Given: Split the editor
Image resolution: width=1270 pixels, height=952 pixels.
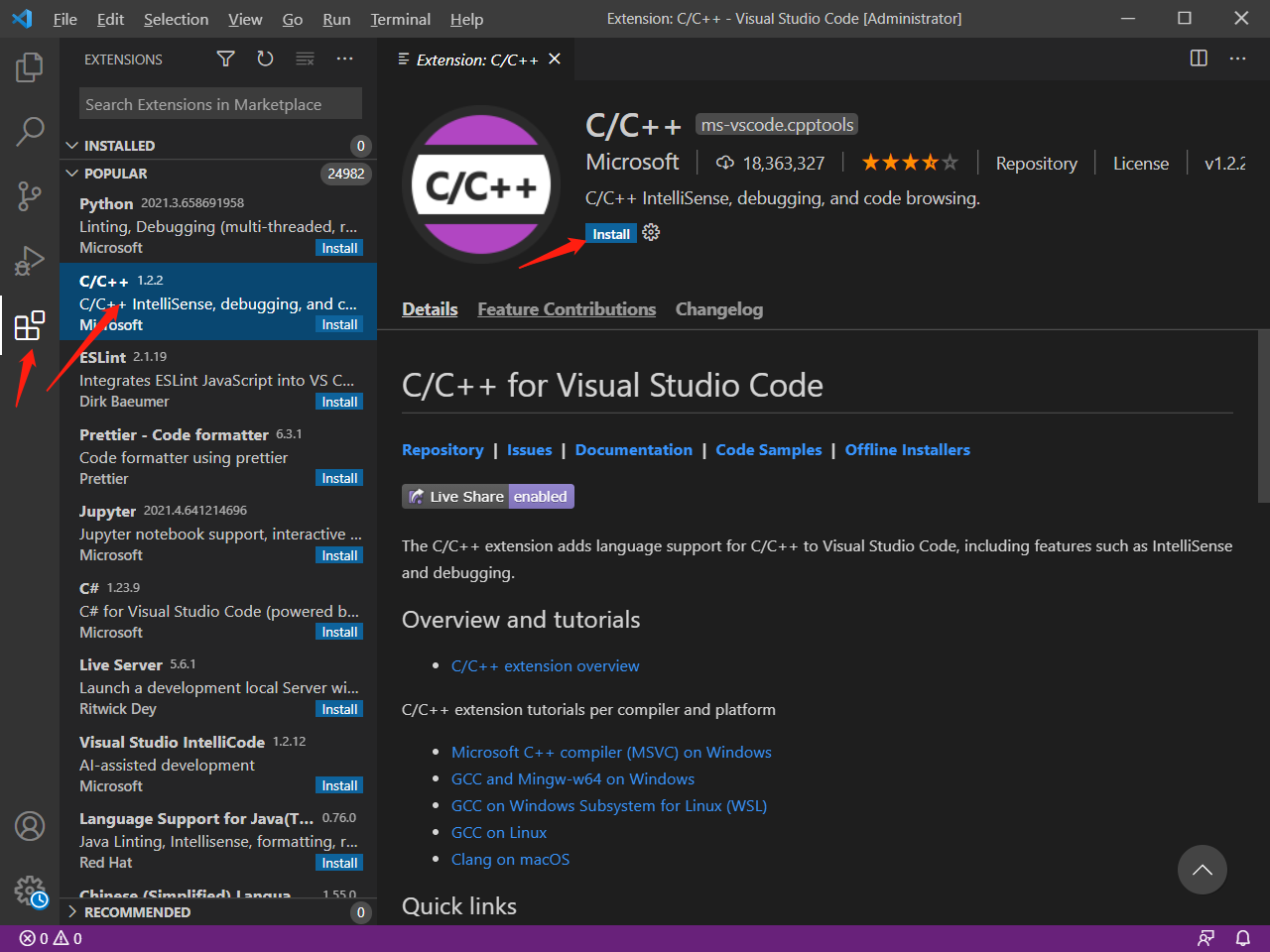Looking at the screenshot, I should point(1199,59).
